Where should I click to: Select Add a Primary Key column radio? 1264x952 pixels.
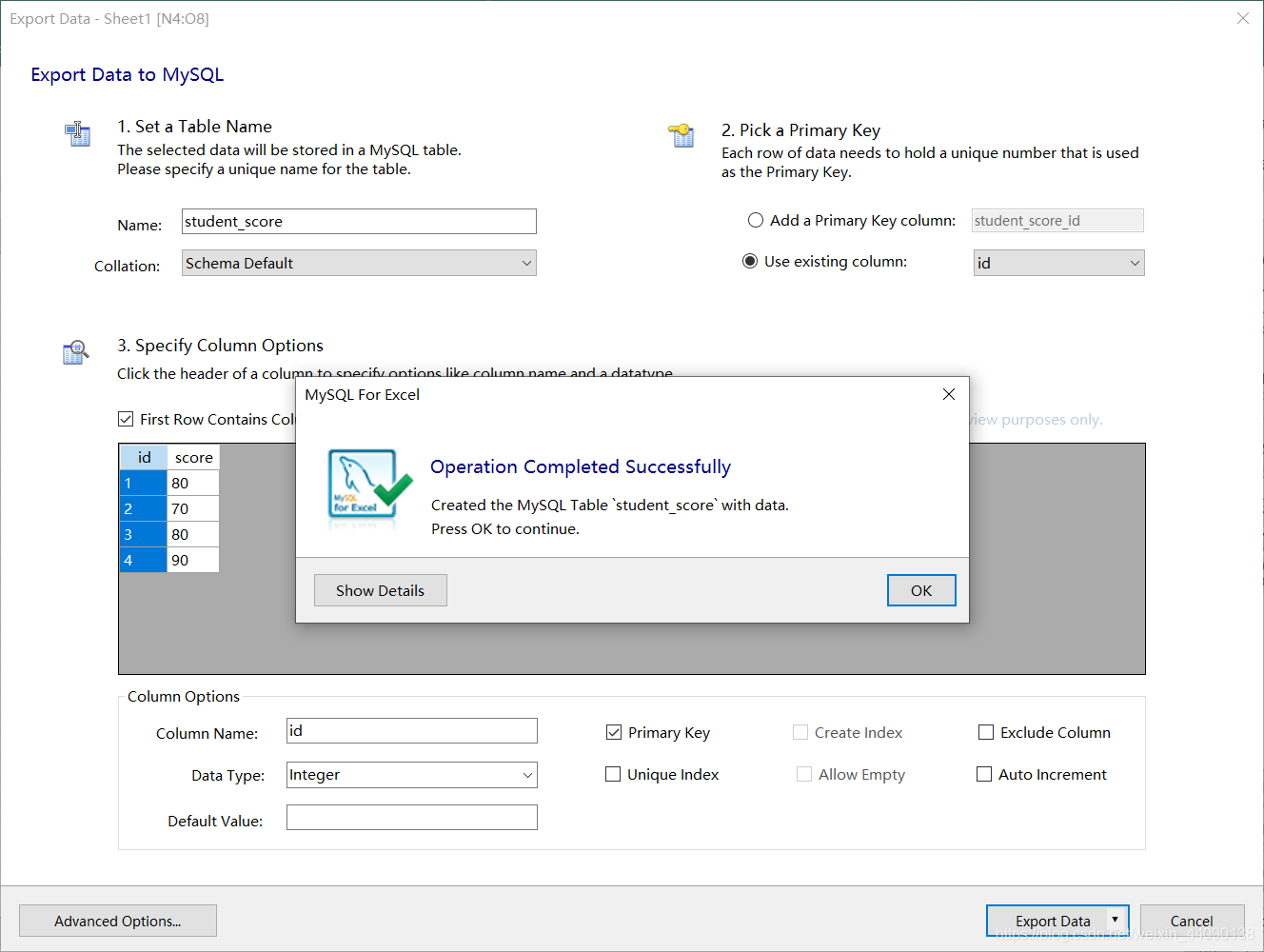(756, 220)
